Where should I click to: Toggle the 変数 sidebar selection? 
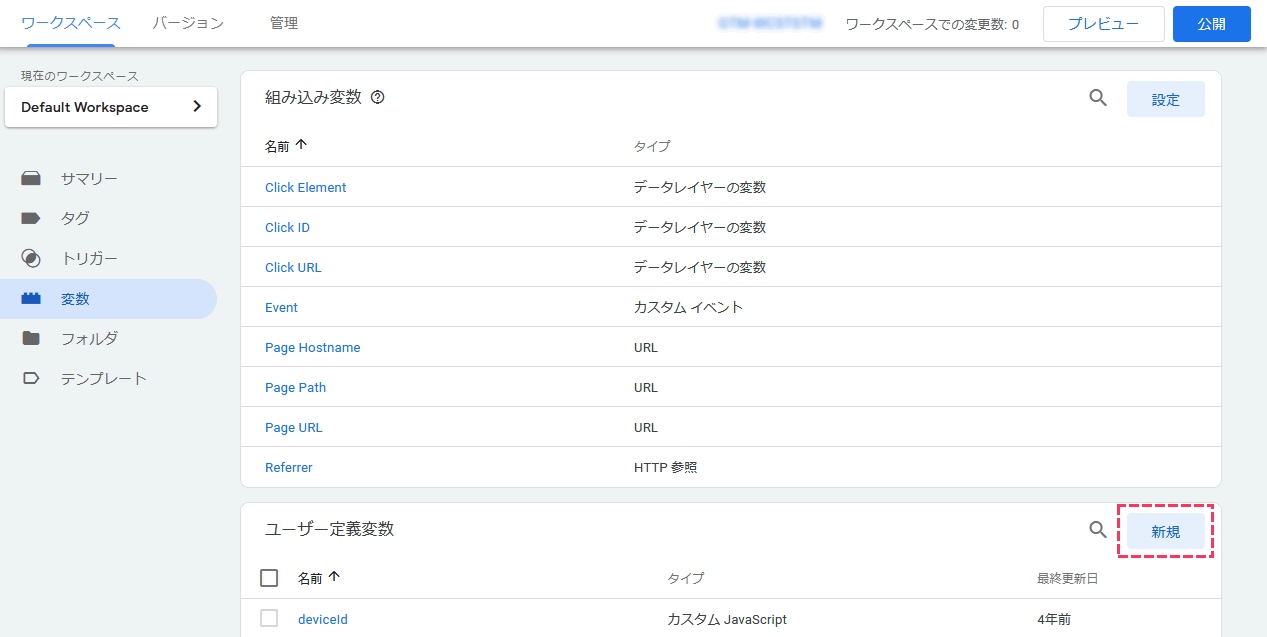[x=31, y=298]
